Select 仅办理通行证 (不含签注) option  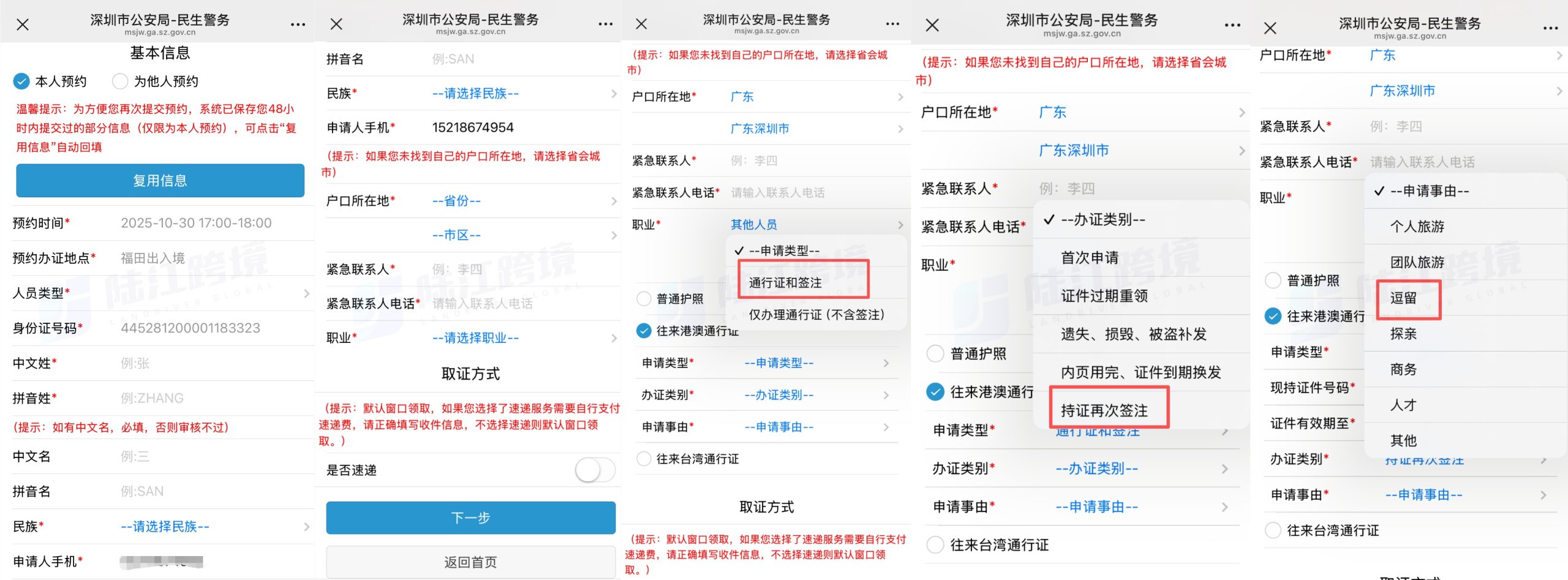(816, 315)
